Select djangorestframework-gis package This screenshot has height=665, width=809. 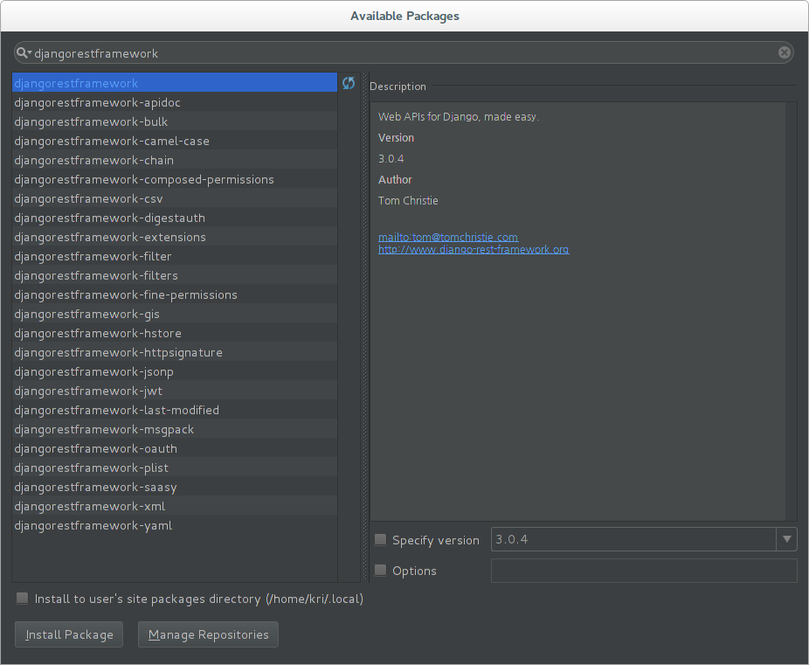point(174,314)
